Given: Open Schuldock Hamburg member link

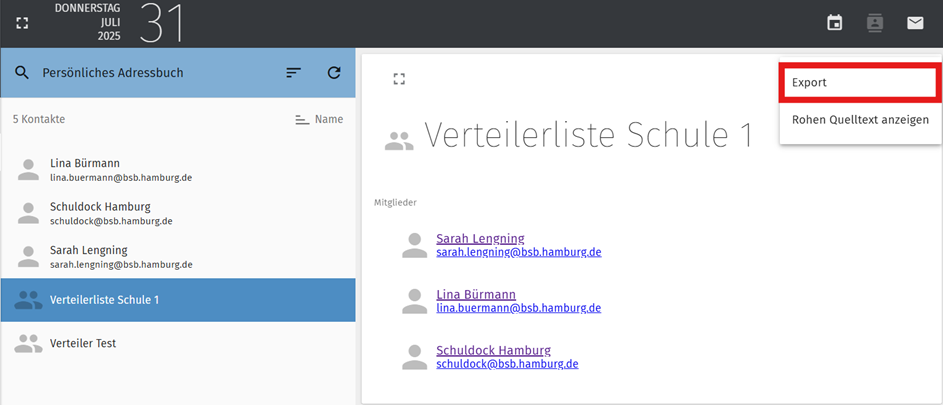Looking at the screenshot, I should point(493,350).
